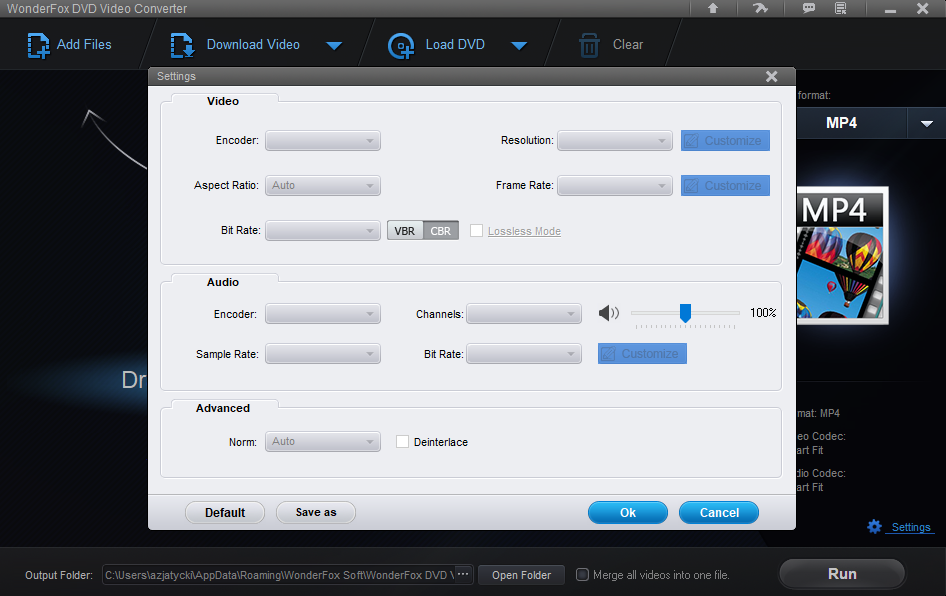Screen dimensions: 946x596
Task: Click the Video section heading
Action: click(223, 101)
